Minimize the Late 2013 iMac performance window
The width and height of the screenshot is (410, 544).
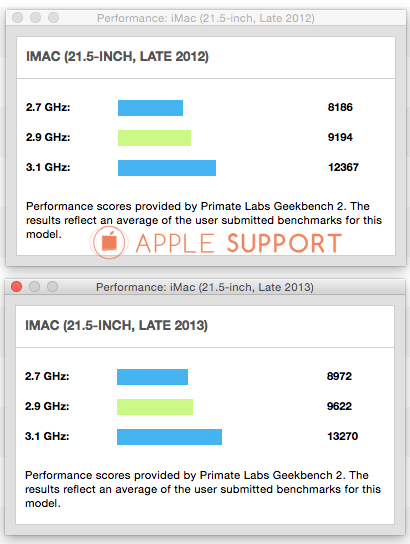tap(34, 287)
